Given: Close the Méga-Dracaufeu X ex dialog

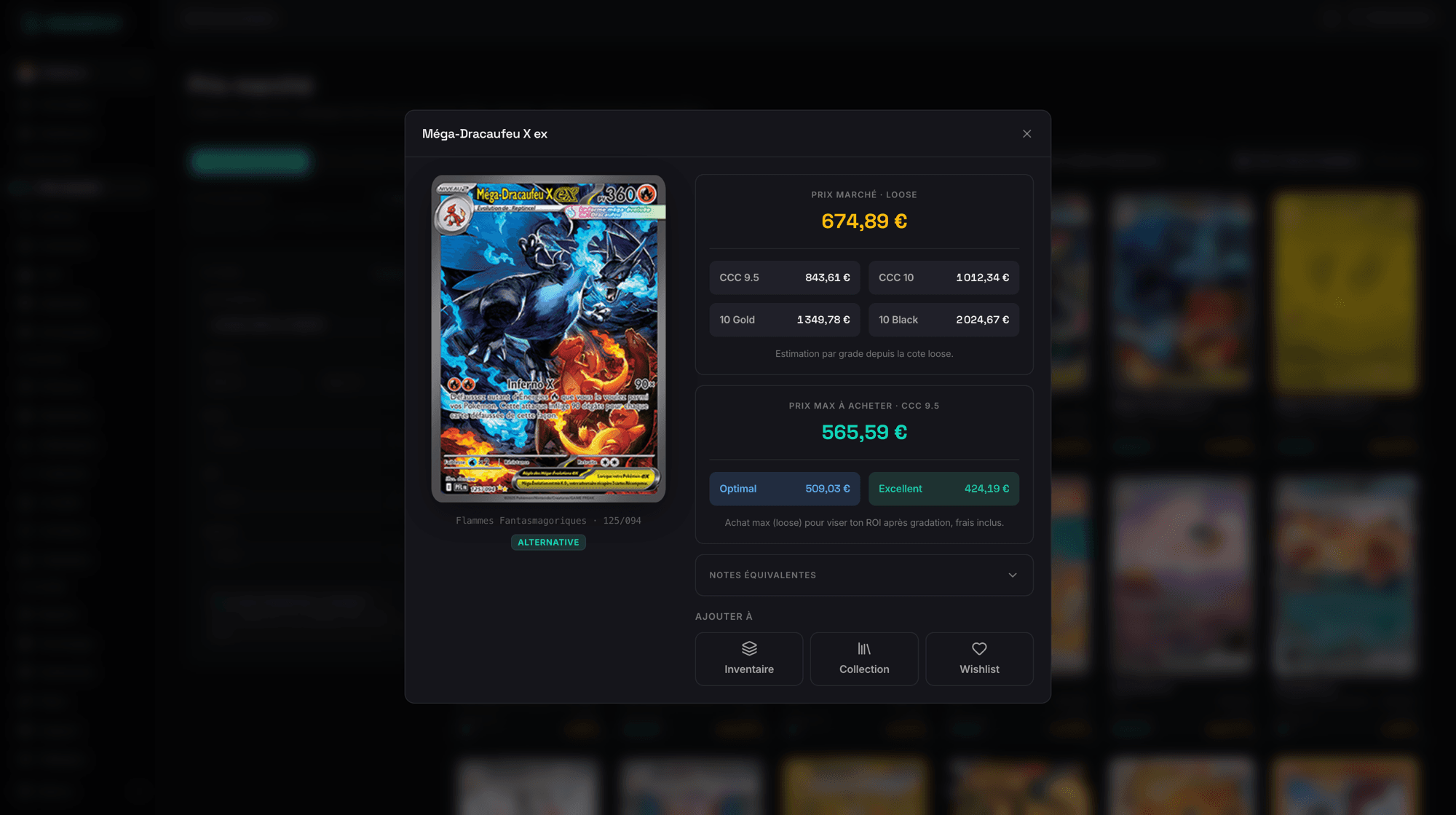Looking at the screenshot, I should (x=1026, y=134).
